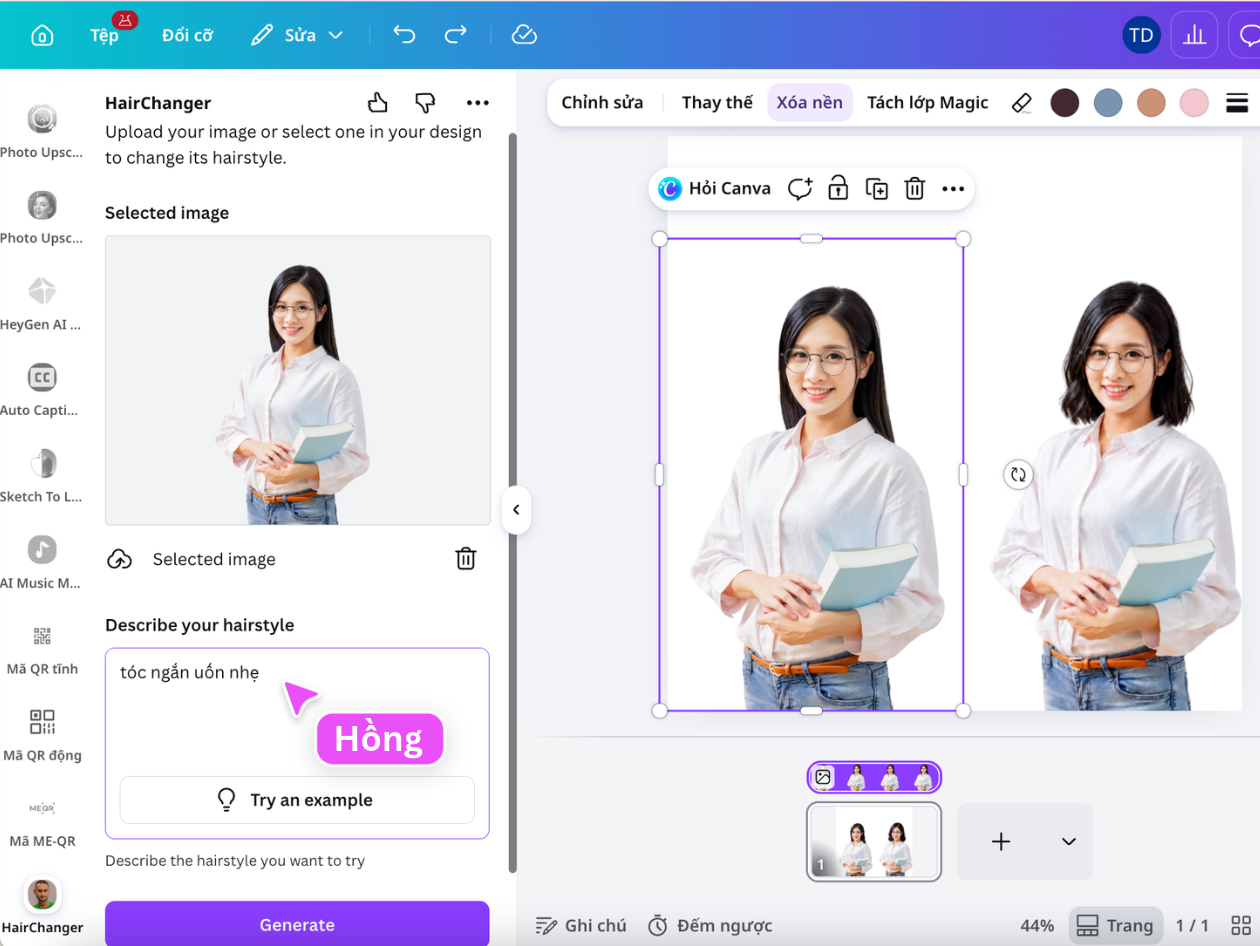Screen dimensions: 1260x946
Task: Open floating toolbar more options
Action: pyautogui.click(x=953, y=188)
